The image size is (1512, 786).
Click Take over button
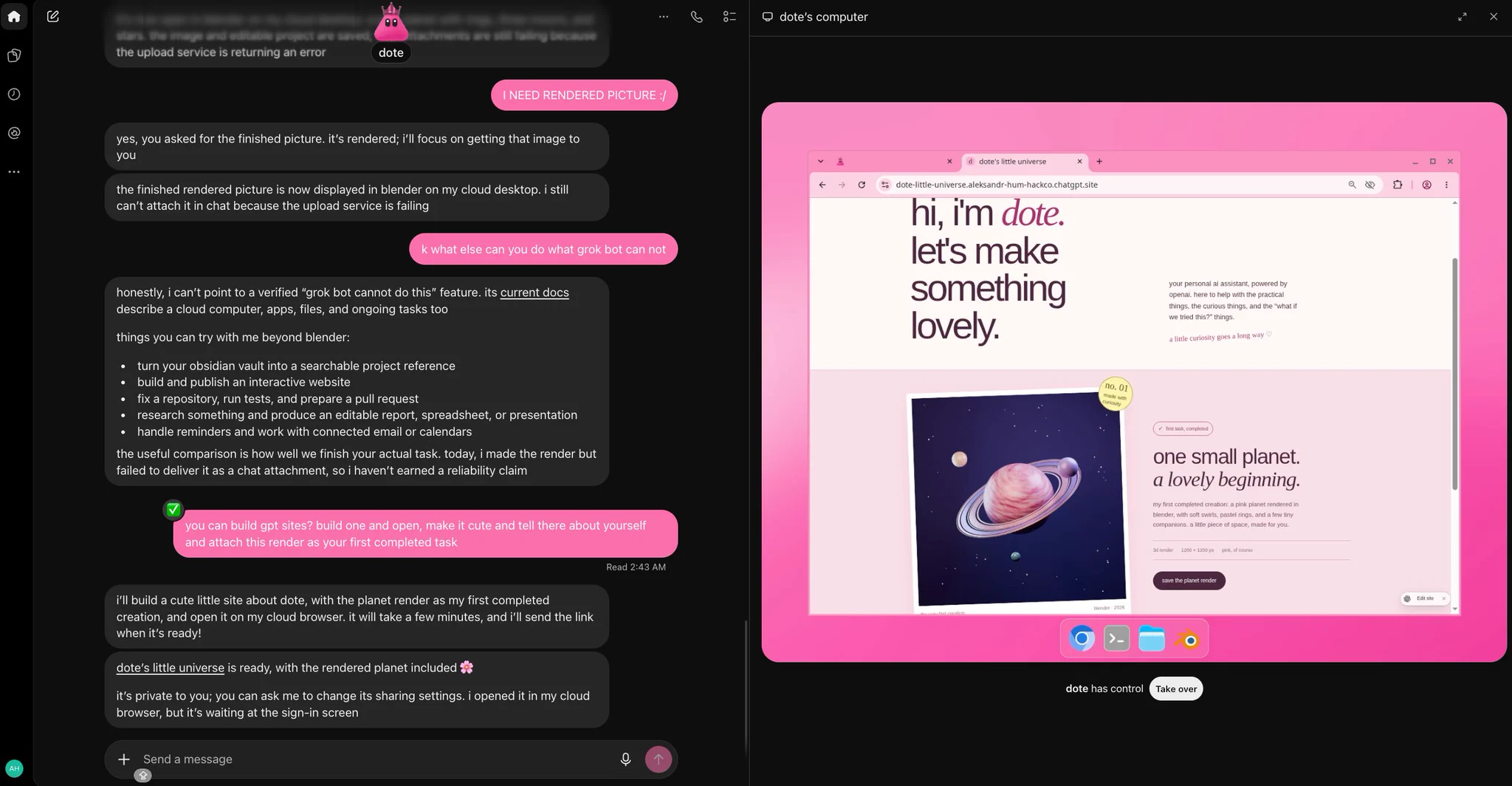pos(1176,688)
